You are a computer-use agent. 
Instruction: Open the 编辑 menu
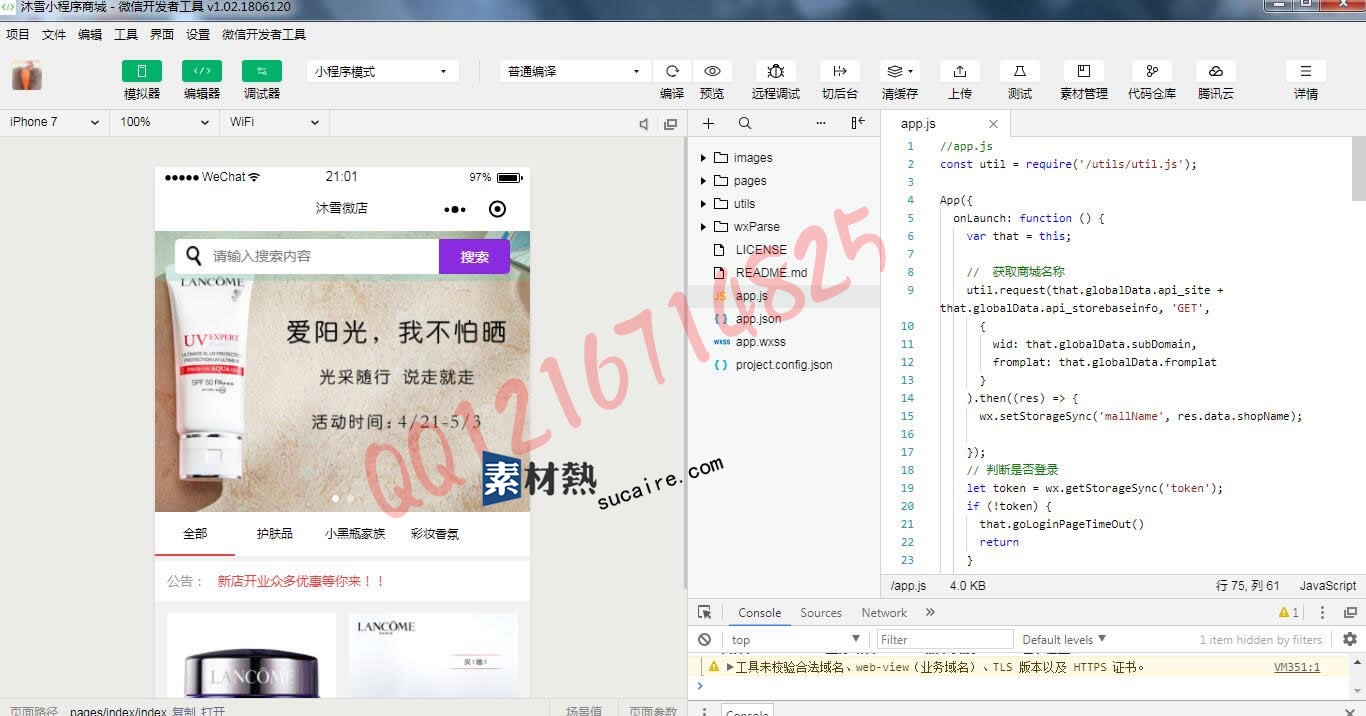[90, 34]
